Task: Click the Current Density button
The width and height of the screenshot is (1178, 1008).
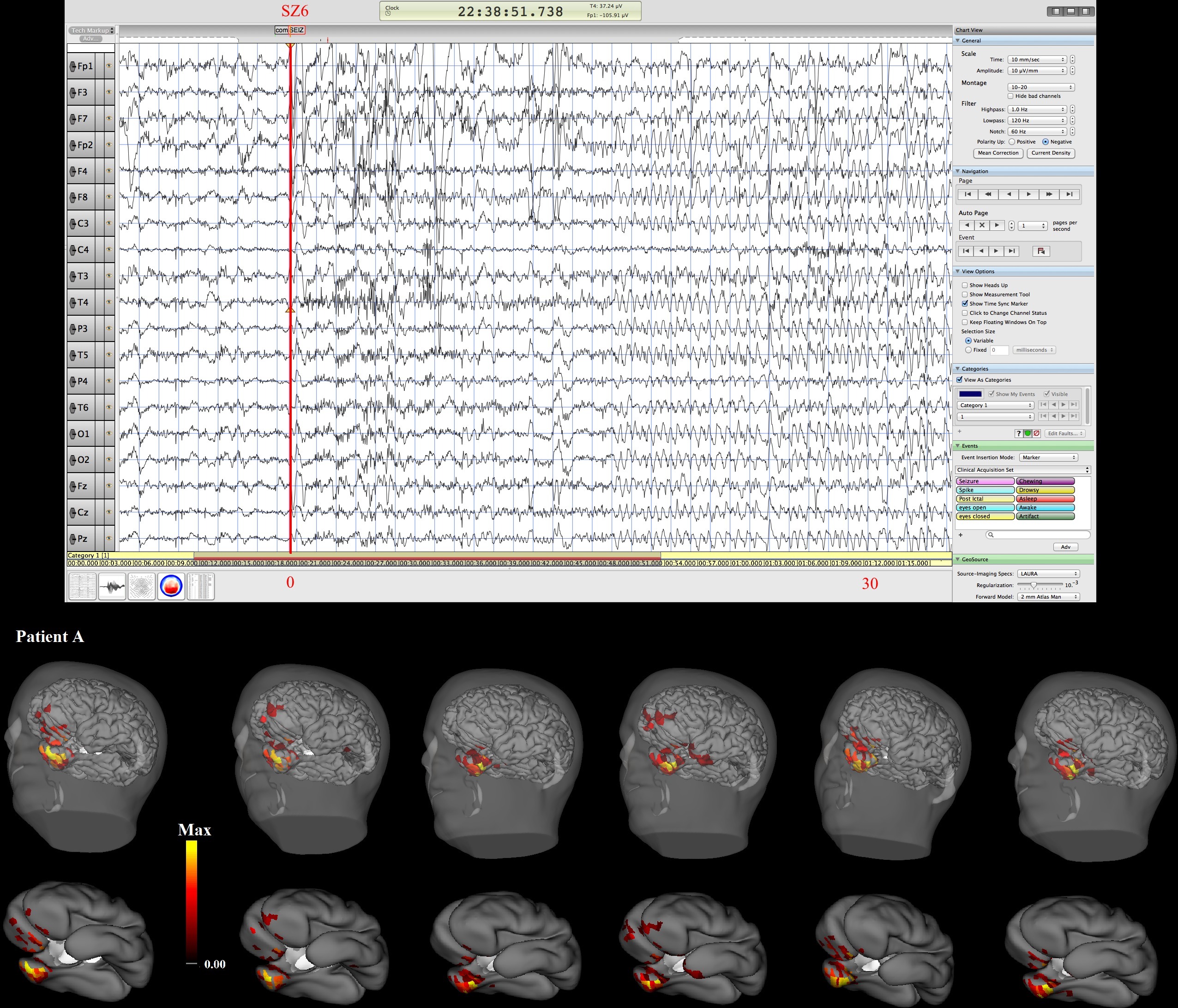Action: click(1050, 153)
